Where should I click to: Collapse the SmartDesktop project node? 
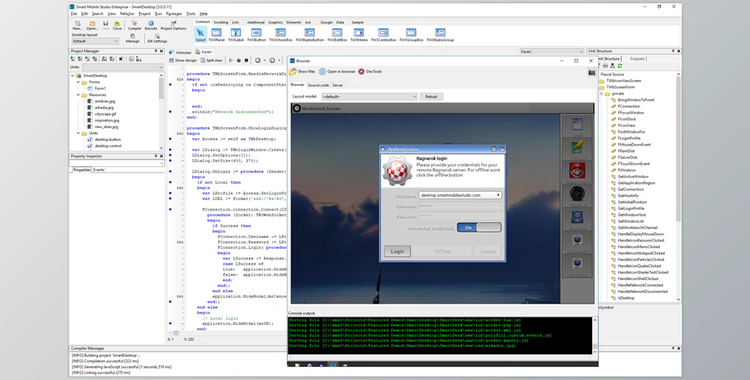pyautogui.click(x=73, y=76)
